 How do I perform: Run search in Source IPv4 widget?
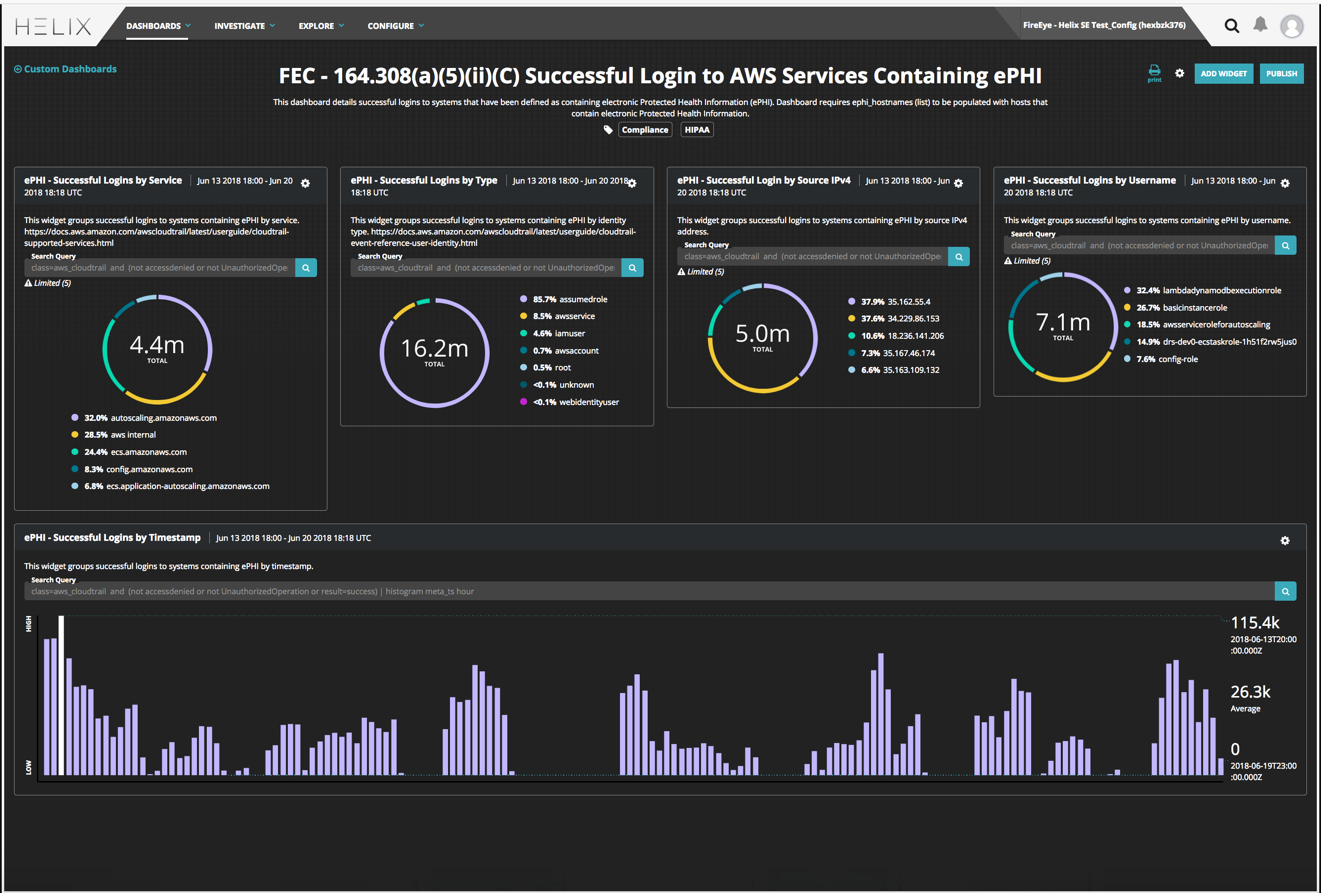[x=959, y=257]
